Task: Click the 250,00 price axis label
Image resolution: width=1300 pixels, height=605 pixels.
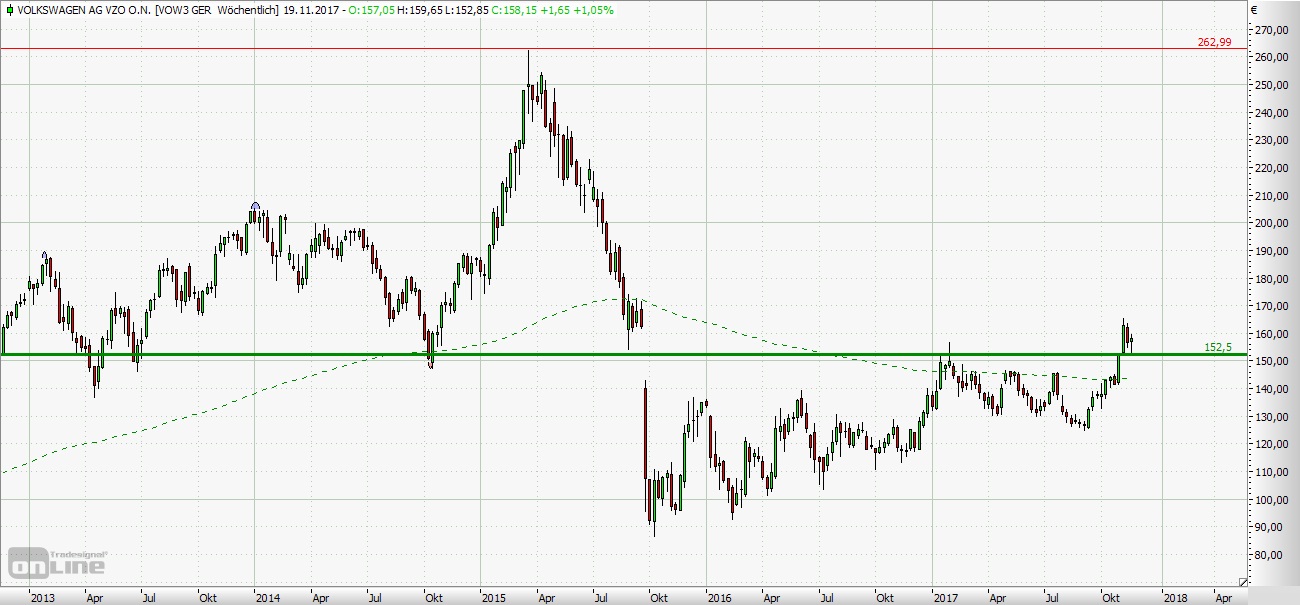Action: click(1272, 85)
